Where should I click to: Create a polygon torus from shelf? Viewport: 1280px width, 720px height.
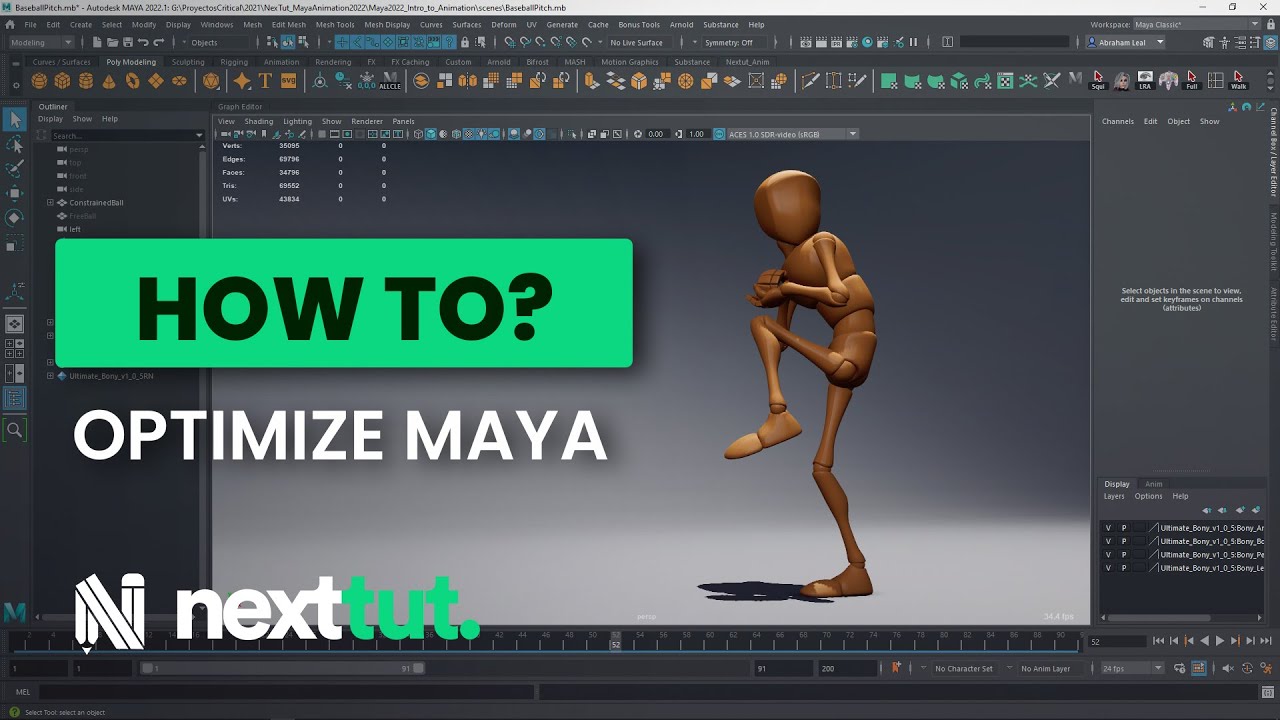[x=132, y=81]
